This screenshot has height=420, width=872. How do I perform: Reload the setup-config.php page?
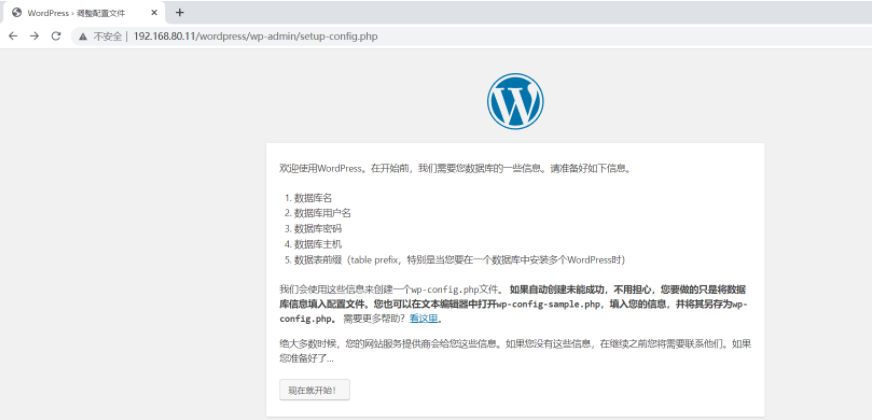(57, 36)
